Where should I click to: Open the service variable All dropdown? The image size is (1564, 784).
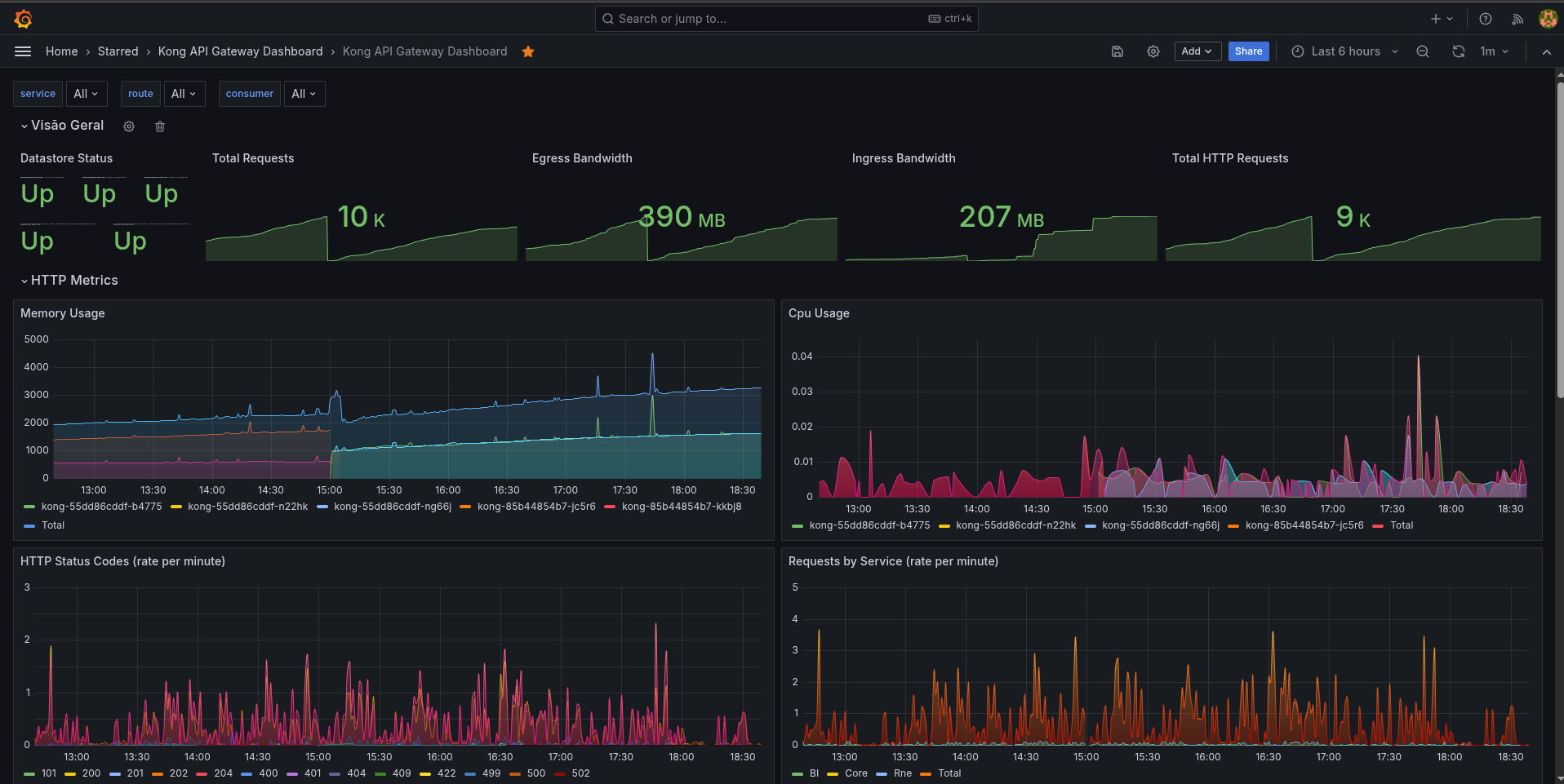click(86, 94)
